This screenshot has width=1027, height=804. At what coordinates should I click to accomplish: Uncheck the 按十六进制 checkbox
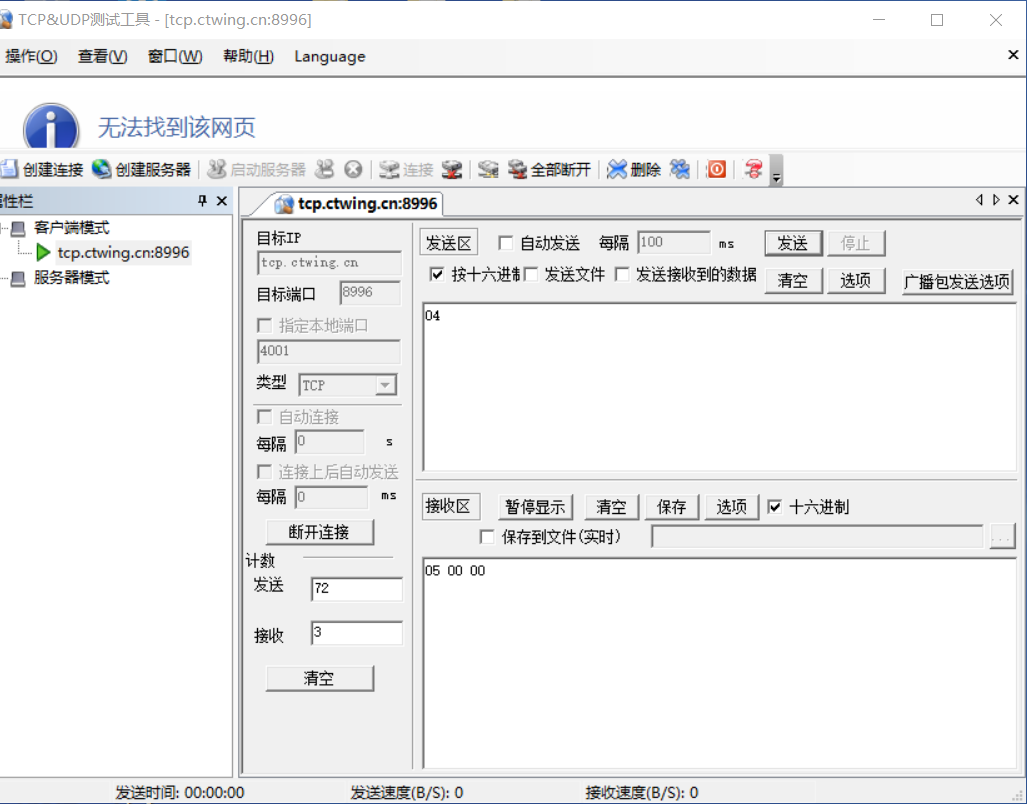tap(435, 277)
